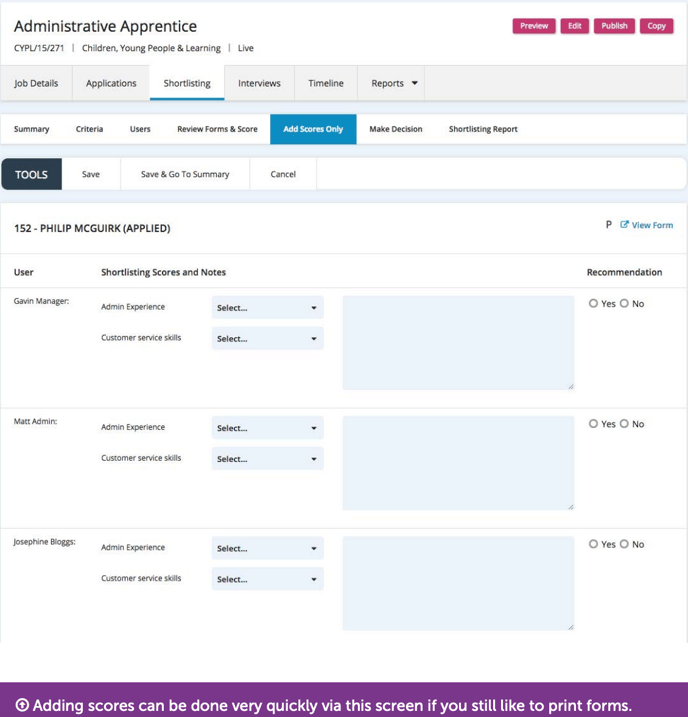This screenshot has width=688, height=717.
Task: Switch to the Job Details tab
Action: (36, 83)
